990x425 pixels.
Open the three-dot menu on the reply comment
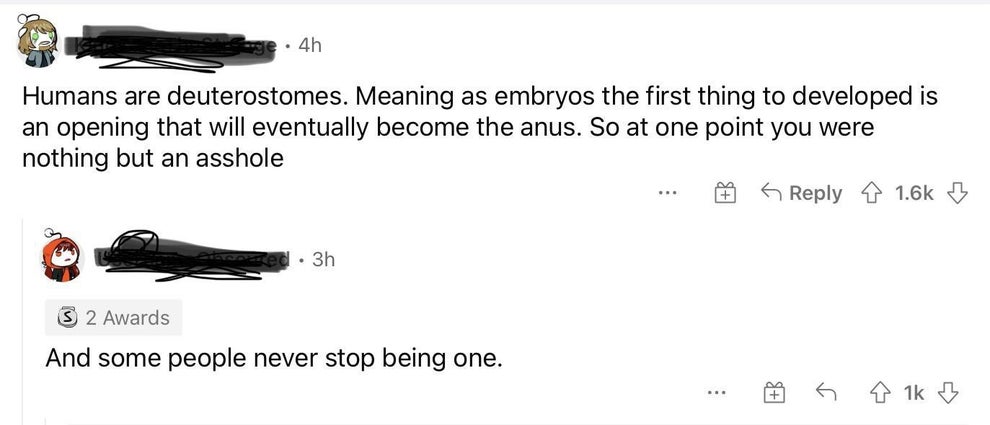pyautogui.click(x=715, y=394)
